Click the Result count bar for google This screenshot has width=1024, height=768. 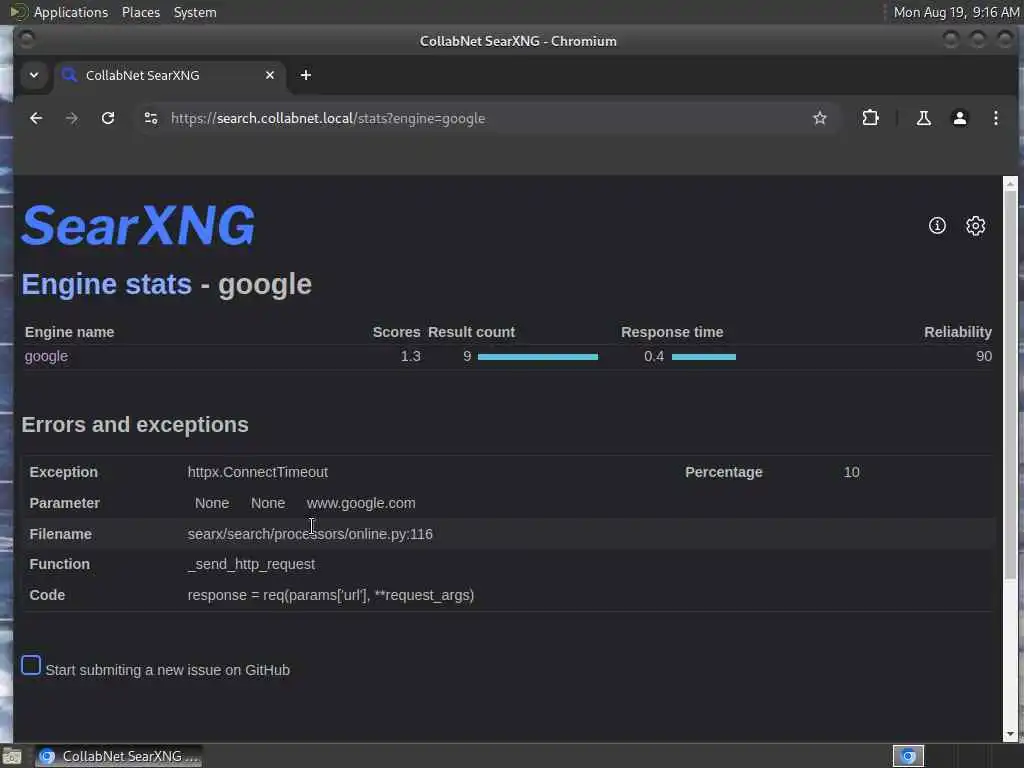coord(537,357)
